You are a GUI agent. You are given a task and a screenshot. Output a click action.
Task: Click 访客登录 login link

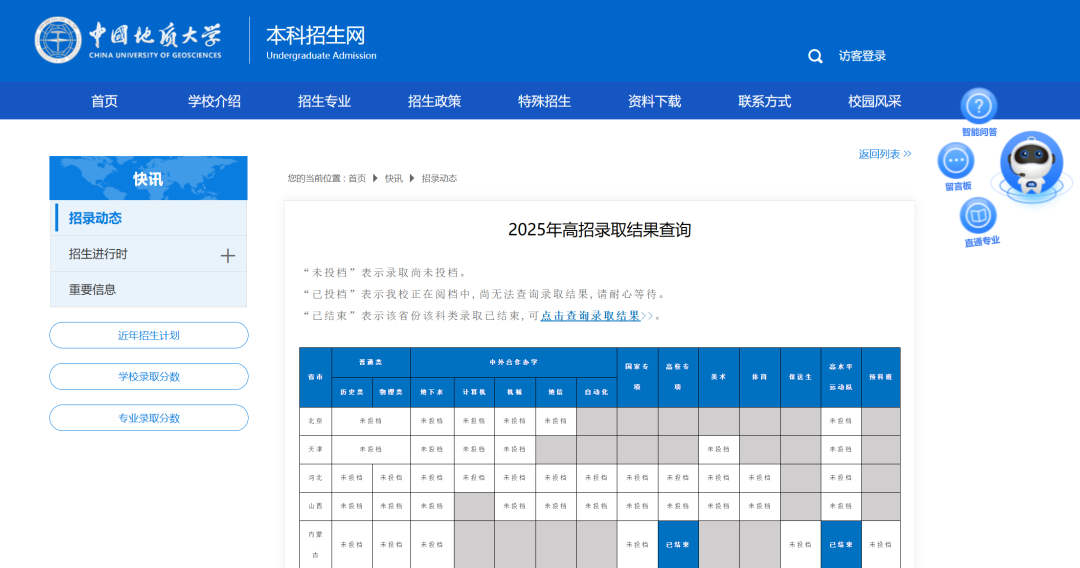(x=862, y=56)
